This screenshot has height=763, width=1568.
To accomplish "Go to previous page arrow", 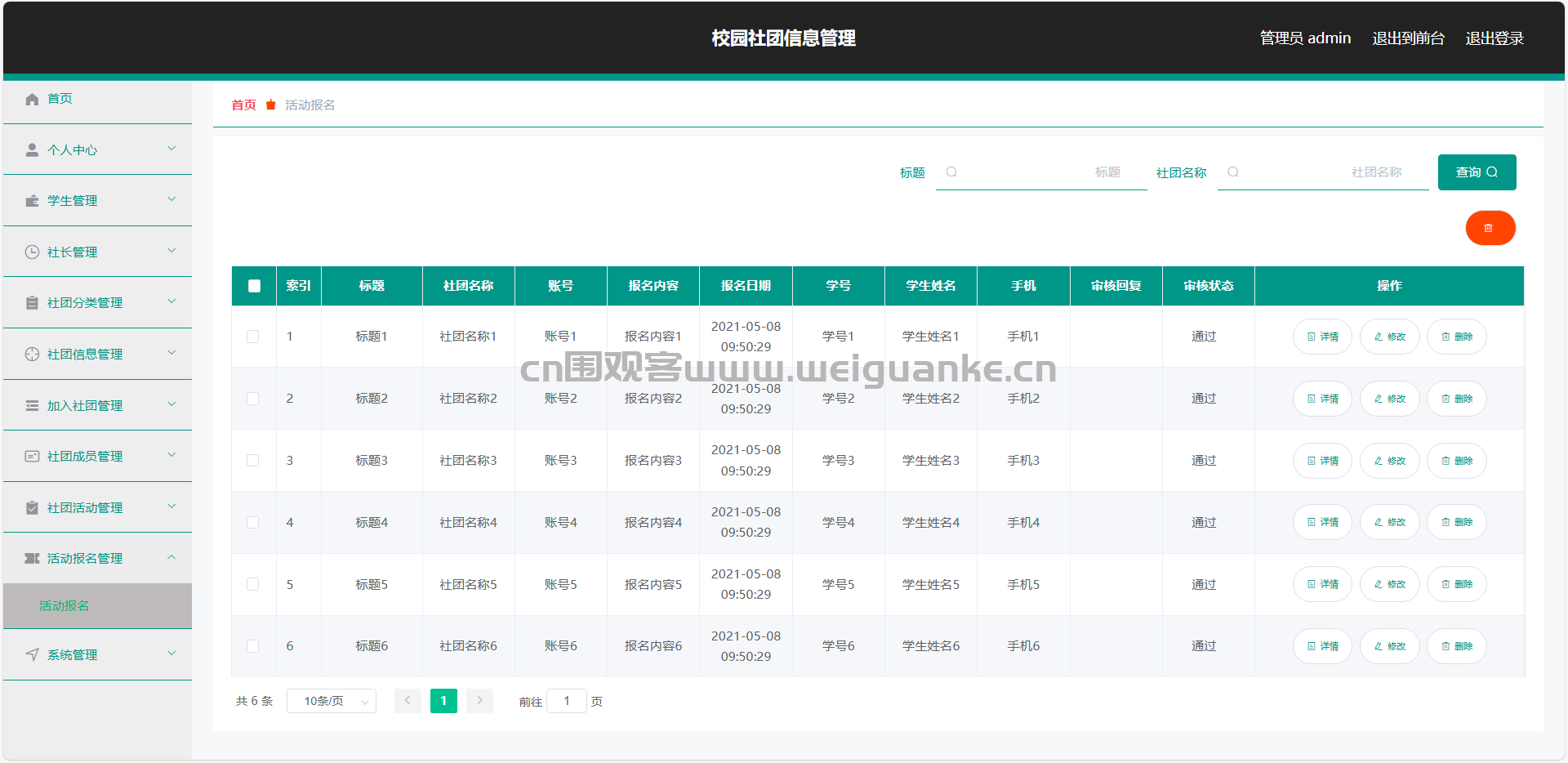I will pos(408,701).
